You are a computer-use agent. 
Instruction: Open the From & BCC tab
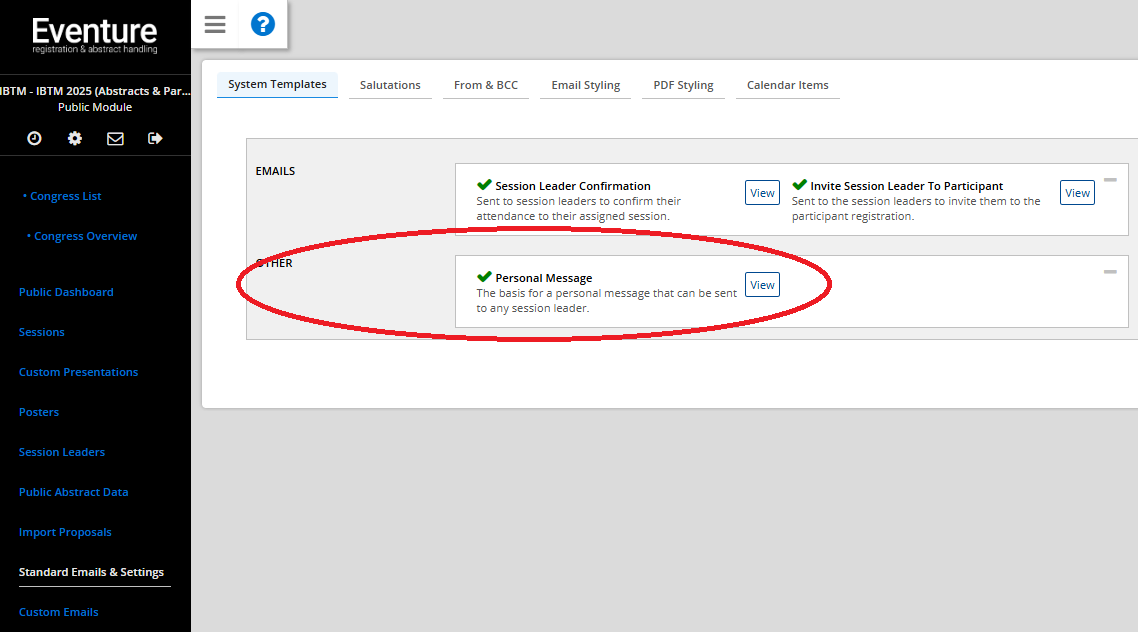(486, 85)
